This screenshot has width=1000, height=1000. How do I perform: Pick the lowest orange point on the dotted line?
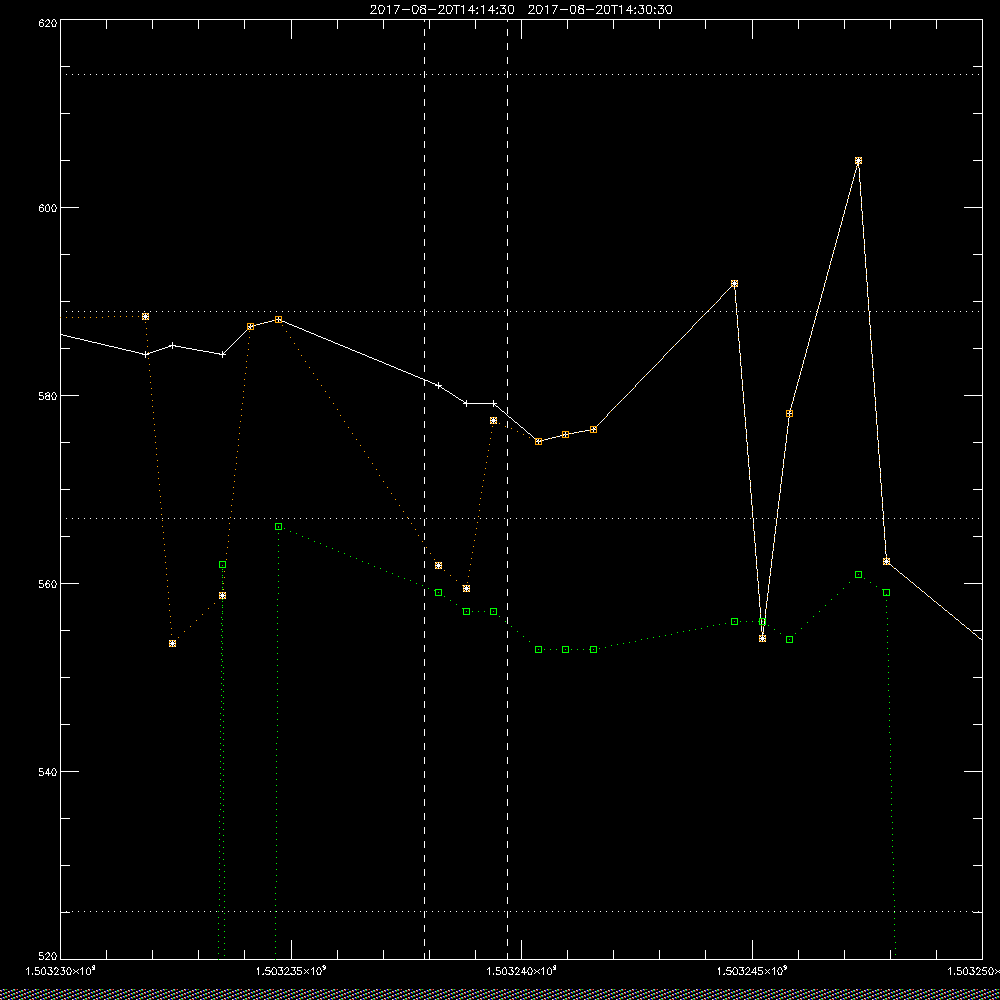173,644
